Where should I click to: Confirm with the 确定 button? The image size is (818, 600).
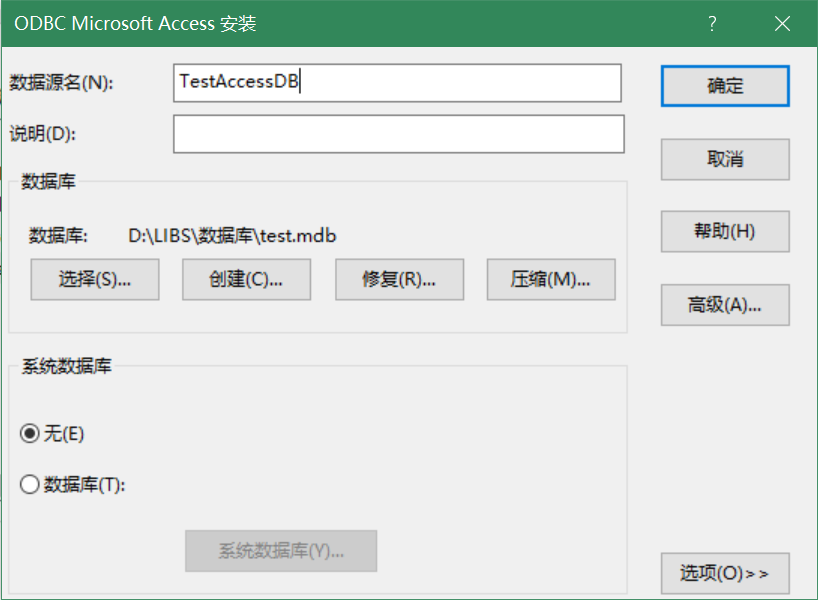pyautogui.click(x=725, y=86)
